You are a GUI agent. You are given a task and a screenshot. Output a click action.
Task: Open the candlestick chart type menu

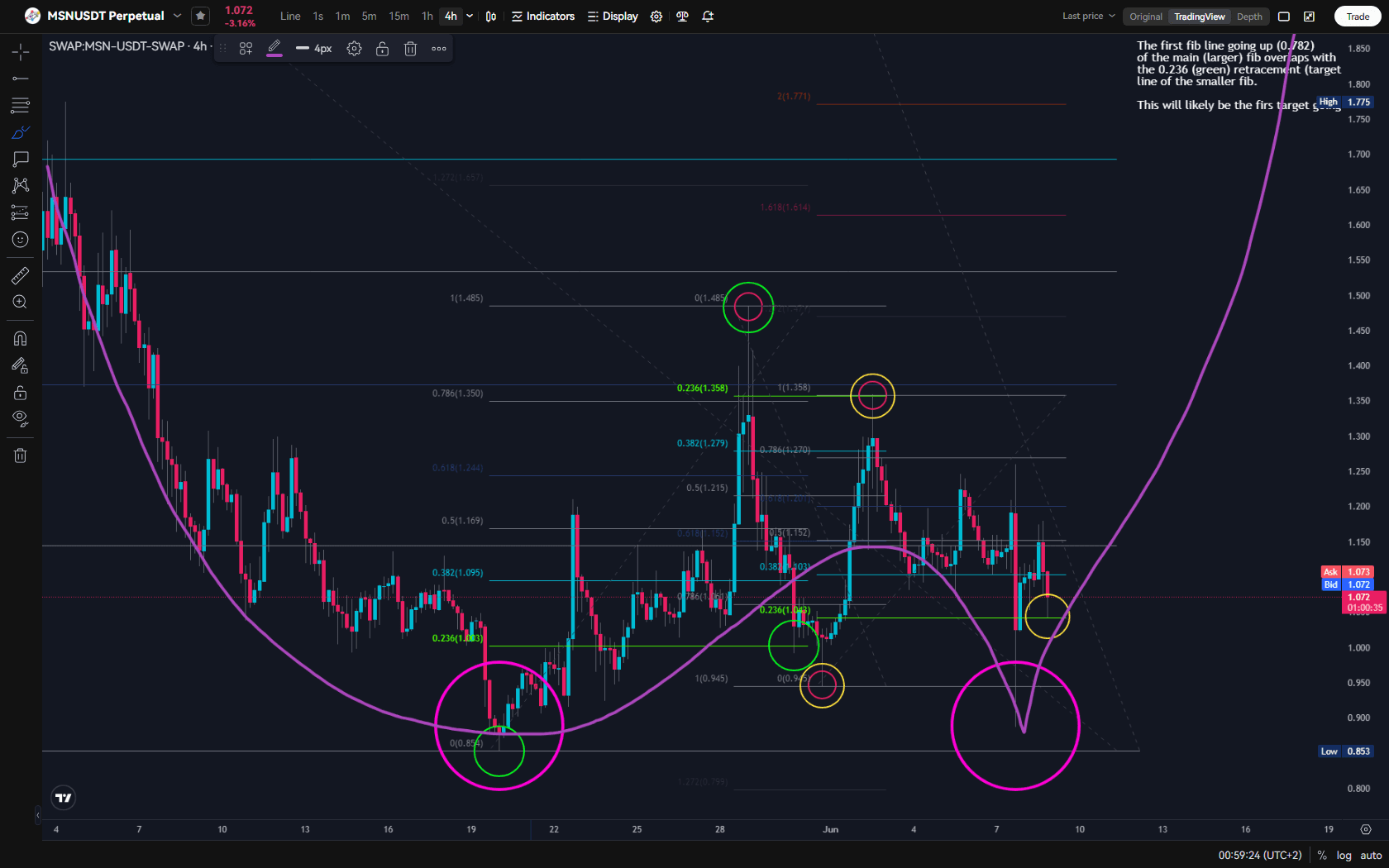(491, 16)
